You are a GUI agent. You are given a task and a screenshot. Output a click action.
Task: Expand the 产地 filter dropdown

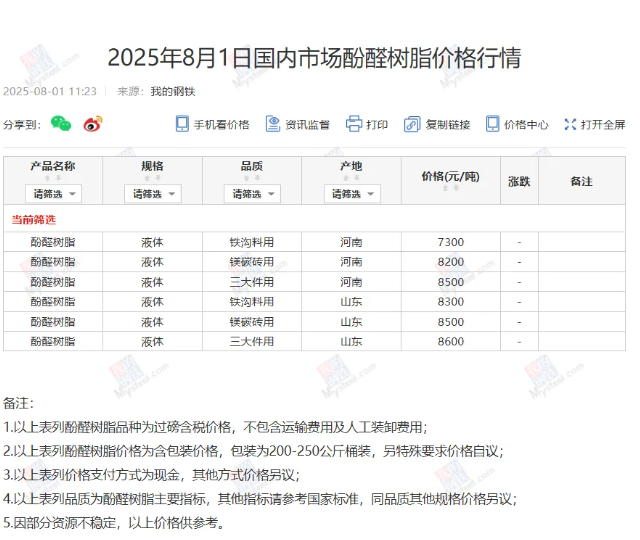click(x=351, y=193)
